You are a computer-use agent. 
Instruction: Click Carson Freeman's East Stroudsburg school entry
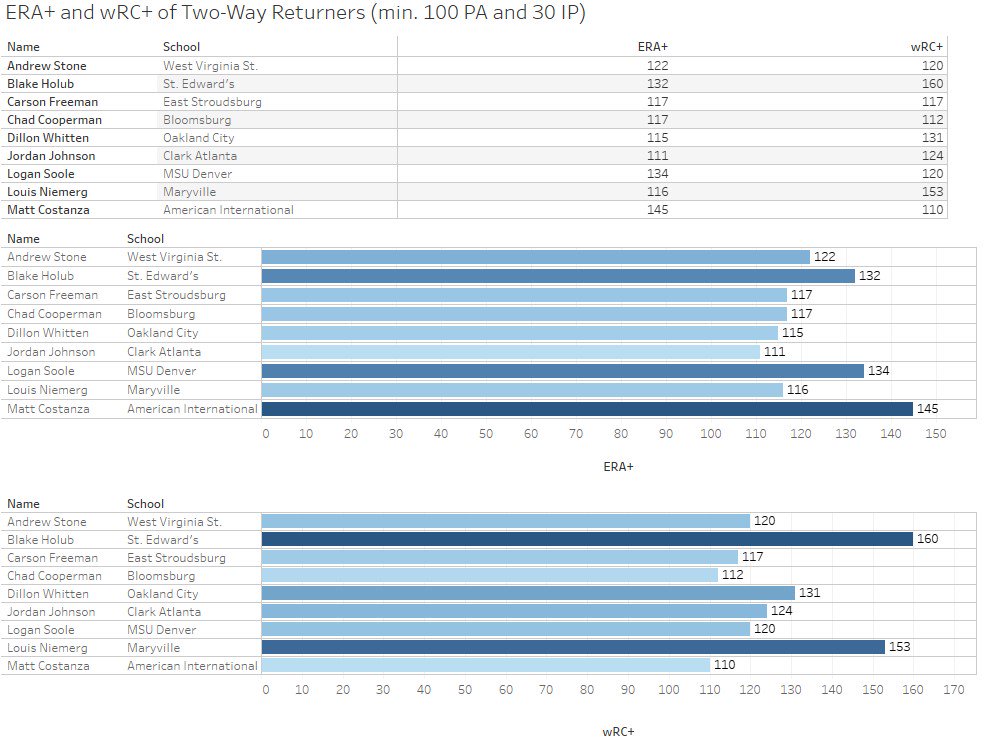(x=209, y=101)
